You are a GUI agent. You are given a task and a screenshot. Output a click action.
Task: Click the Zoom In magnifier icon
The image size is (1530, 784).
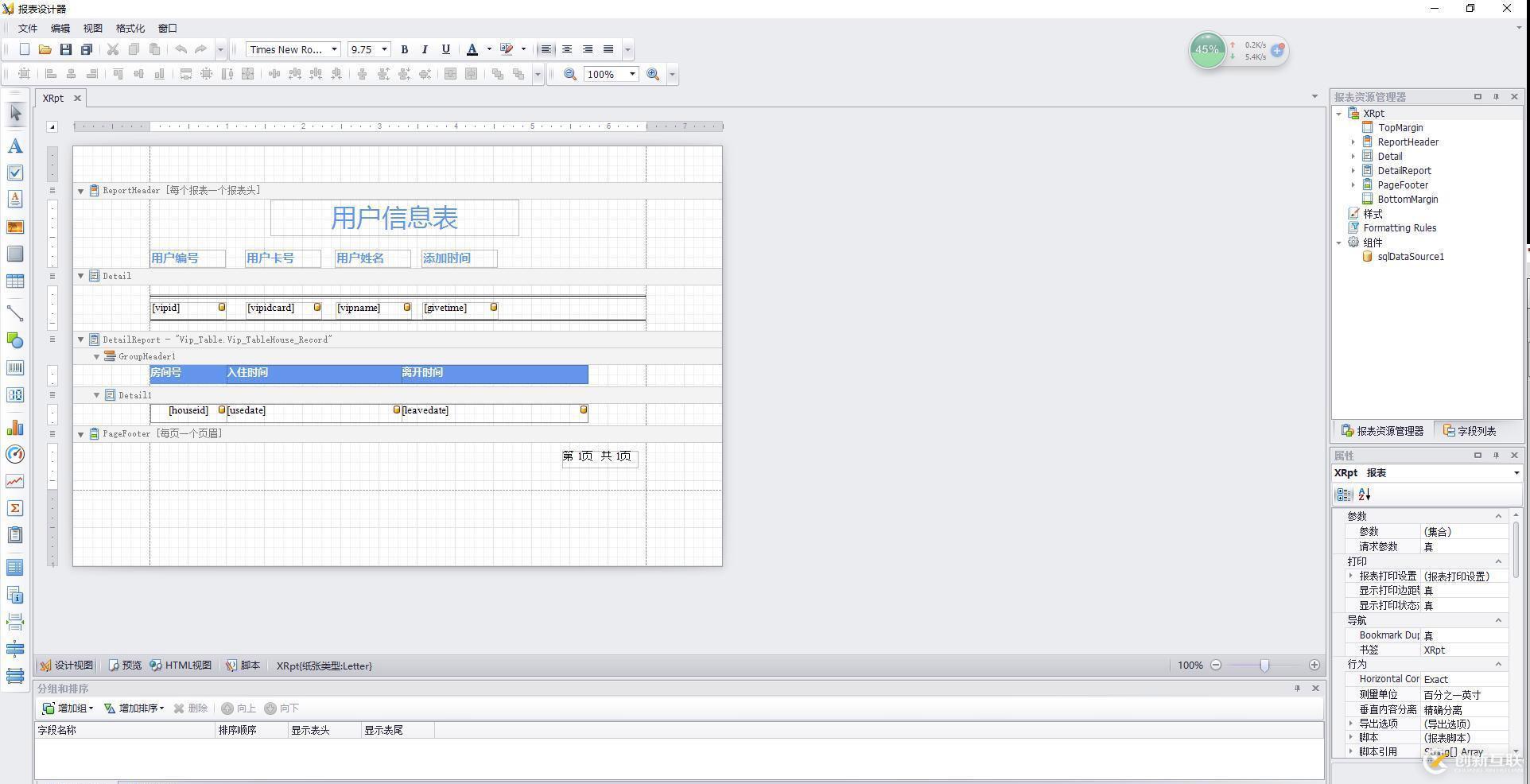(653, 74)
